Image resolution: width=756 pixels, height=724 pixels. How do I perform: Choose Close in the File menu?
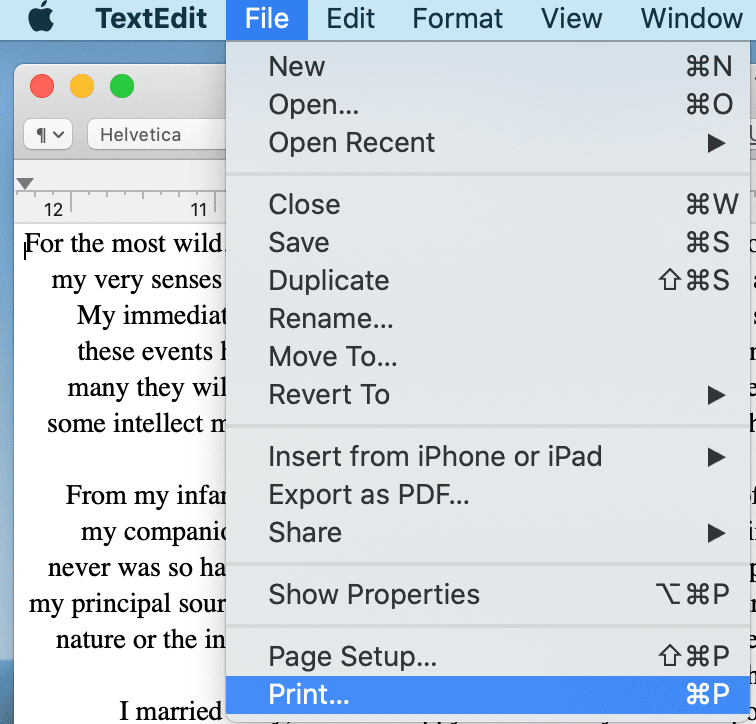click(x=487, y=204)
